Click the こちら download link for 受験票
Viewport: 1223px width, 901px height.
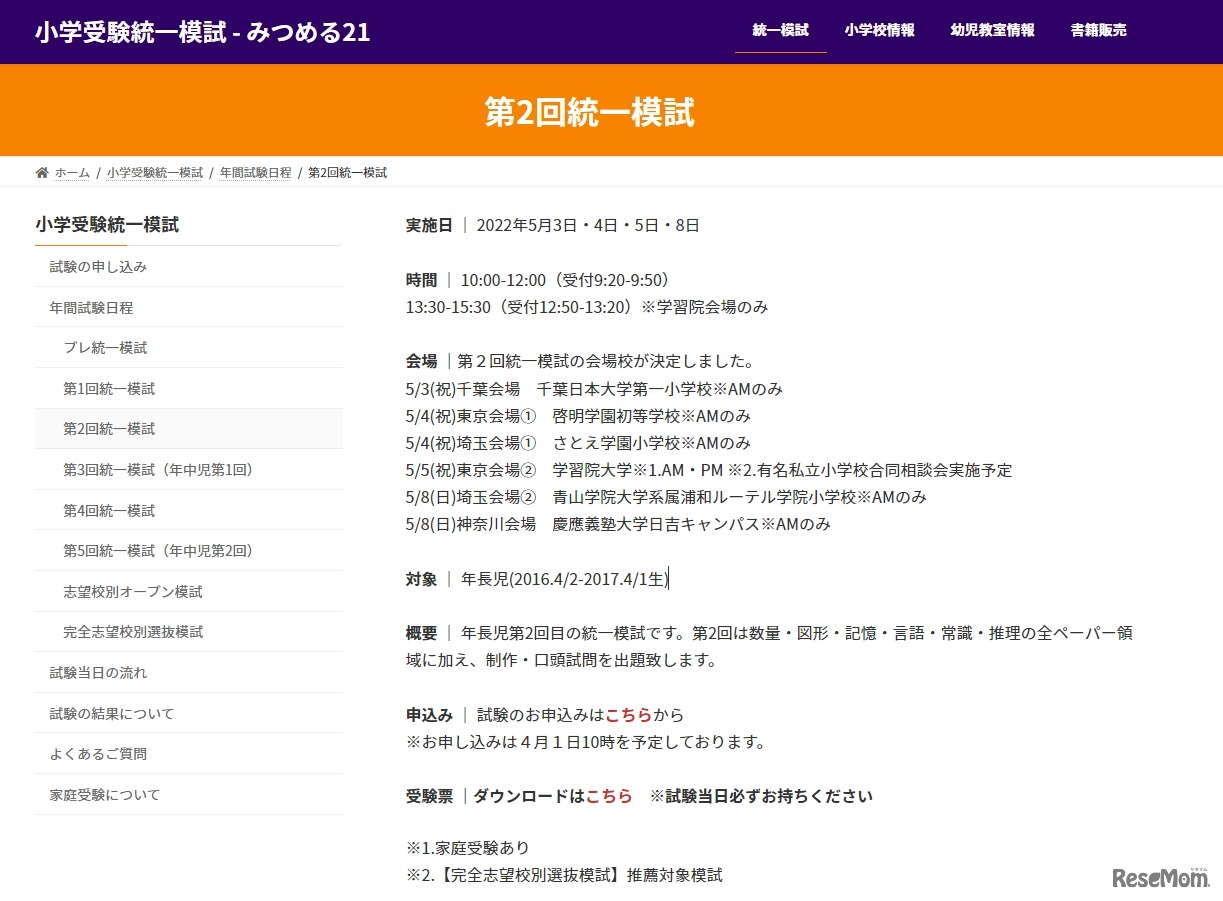point(609,796)
